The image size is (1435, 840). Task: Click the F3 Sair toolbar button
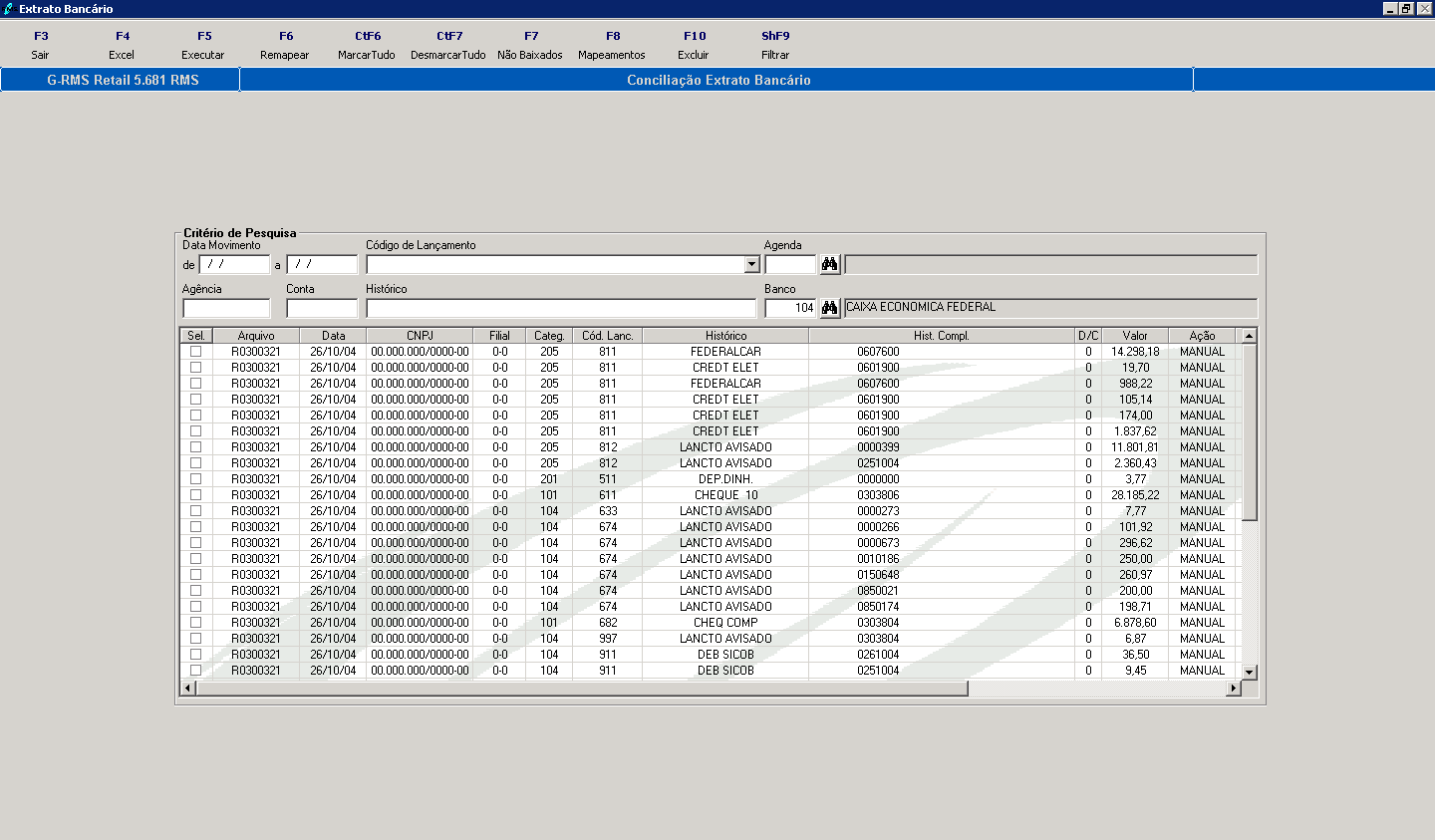[x=40, y=46]
